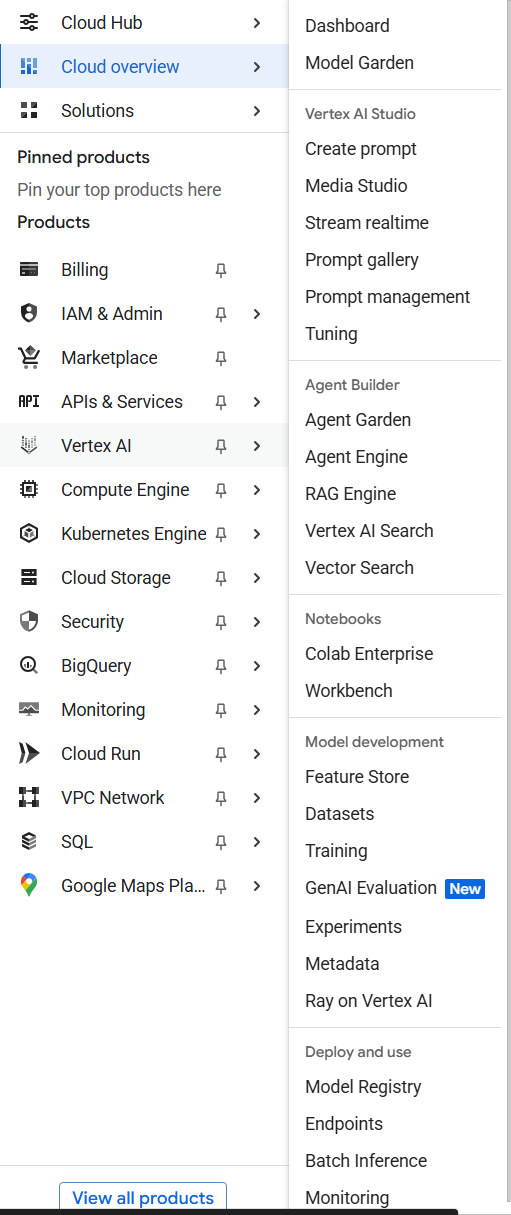Open Model Garden from the submenu
Viewport: 511px width, 1215px height.
tap(359, 63)
